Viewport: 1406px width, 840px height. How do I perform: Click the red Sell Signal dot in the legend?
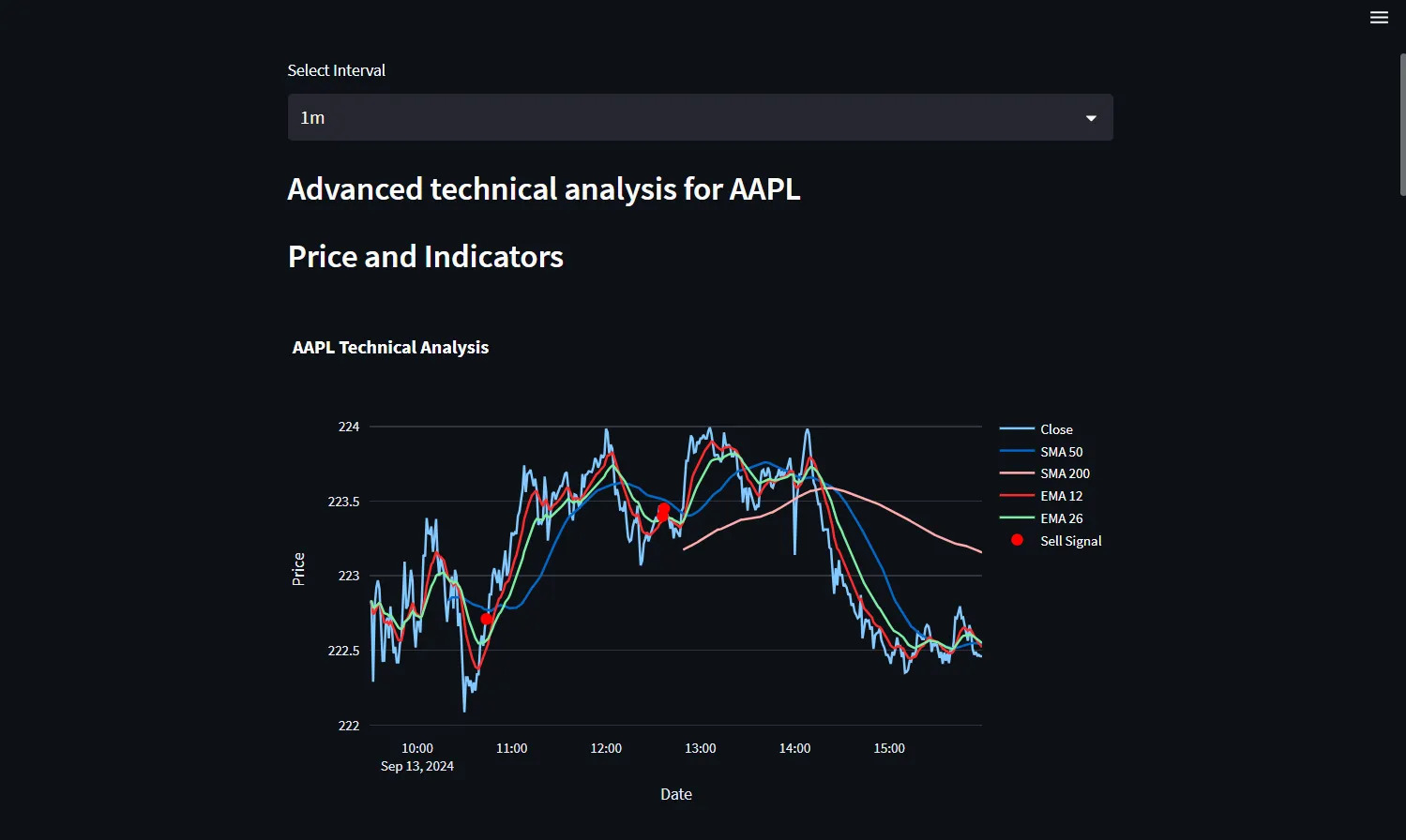click(x=1017, y=541)
